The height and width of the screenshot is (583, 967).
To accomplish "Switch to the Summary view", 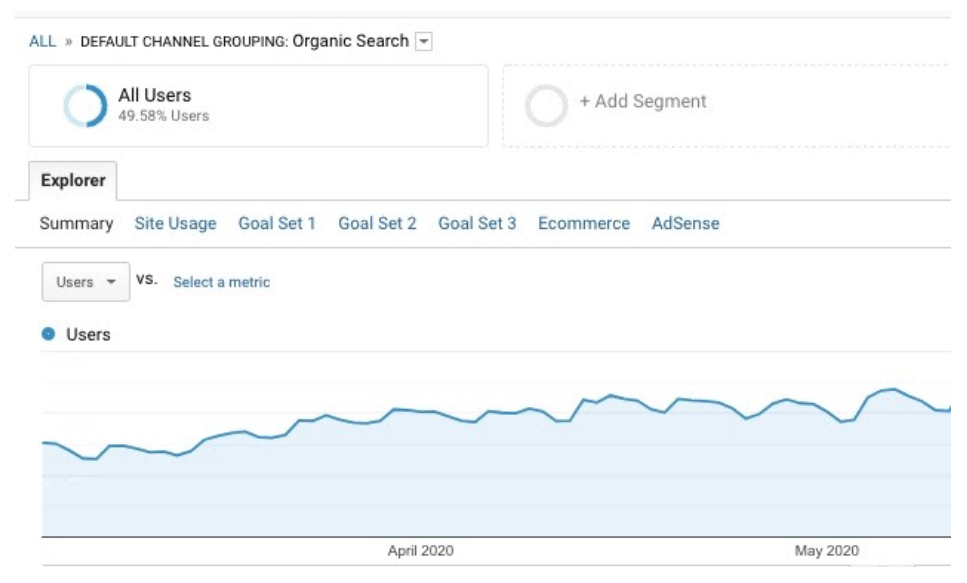I will [76, 223].
